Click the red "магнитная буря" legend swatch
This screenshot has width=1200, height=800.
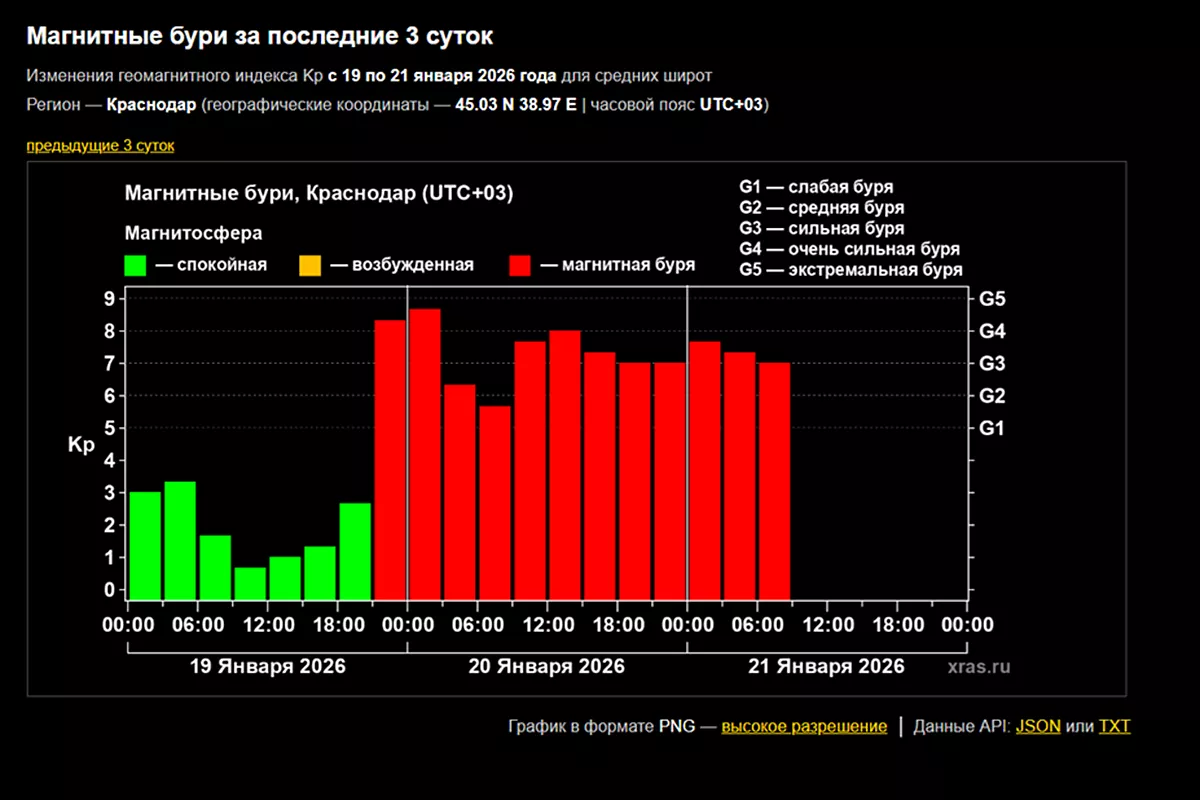point(520,265)
